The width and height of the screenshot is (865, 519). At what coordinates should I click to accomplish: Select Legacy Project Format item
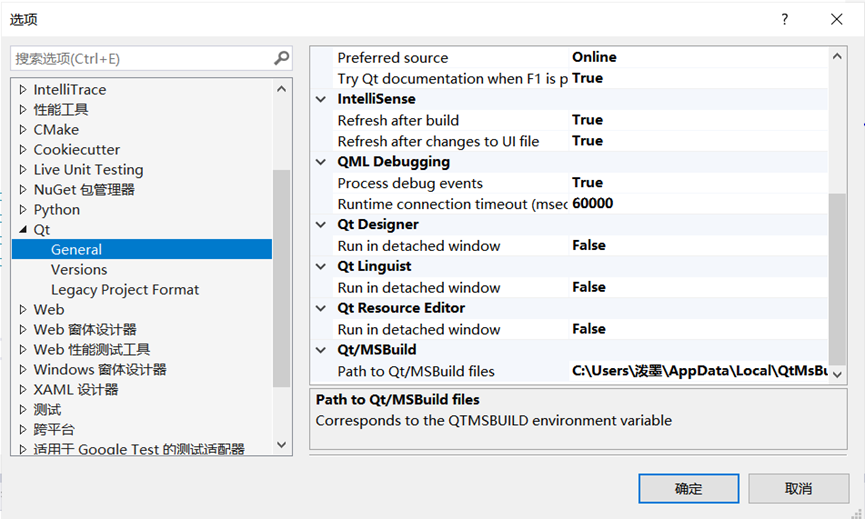[x=125, y=290]
